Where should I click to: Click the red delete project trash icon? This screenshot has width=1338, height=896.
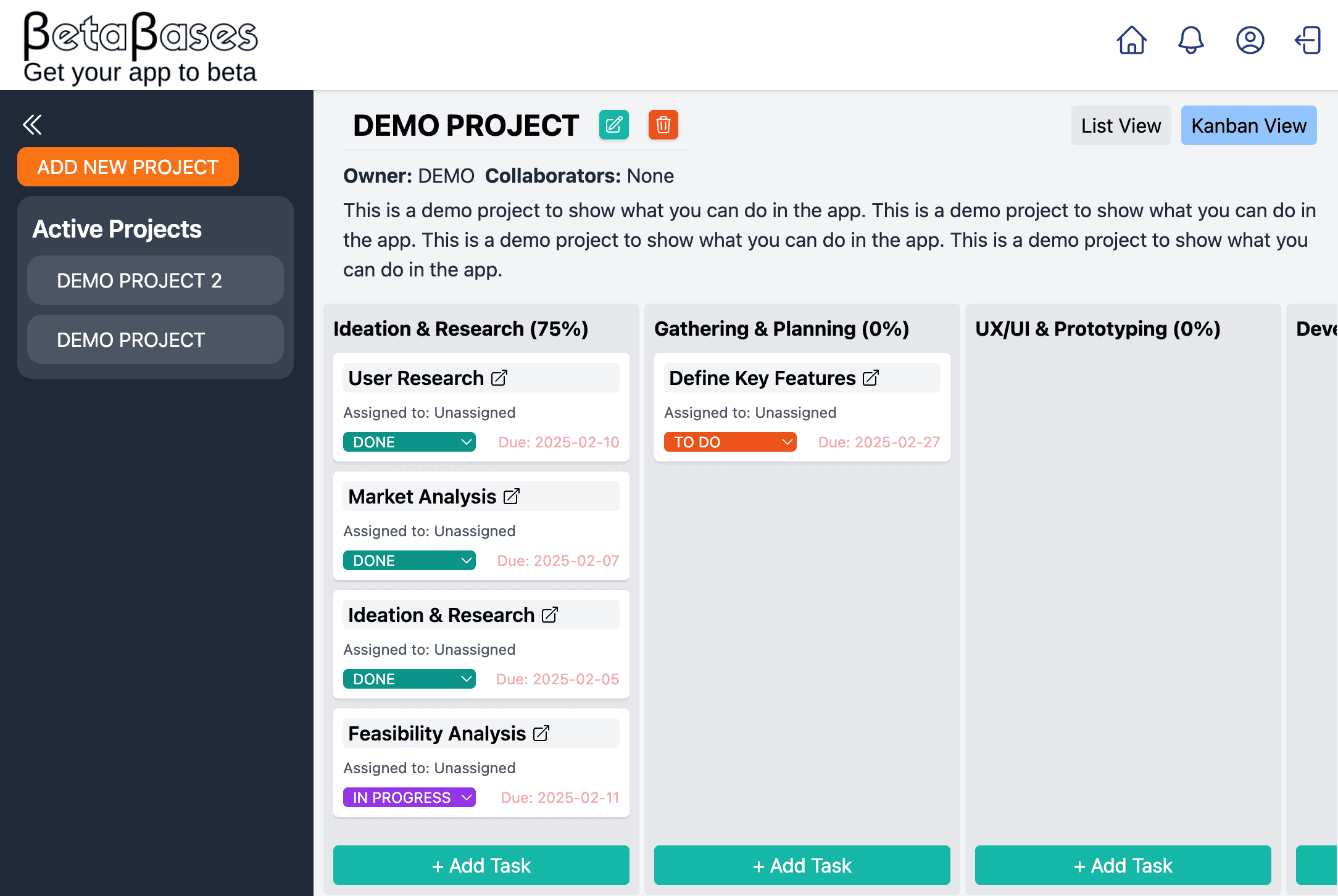[663, 125]
